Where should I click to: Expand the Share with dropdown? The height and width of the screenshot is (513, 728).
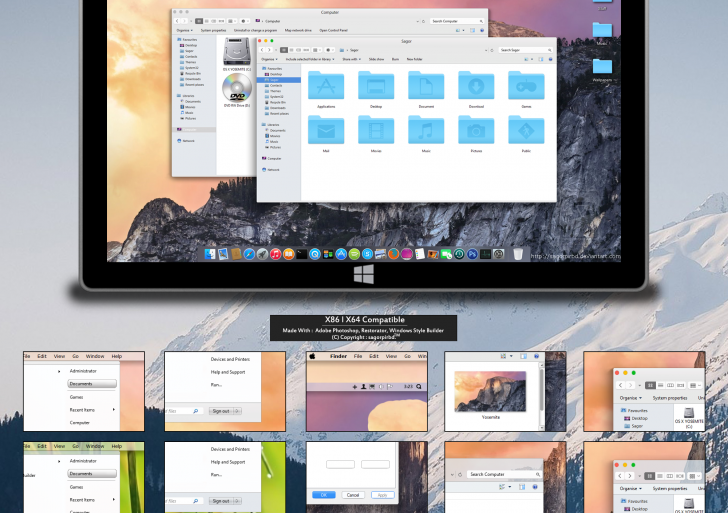point(351,59)
